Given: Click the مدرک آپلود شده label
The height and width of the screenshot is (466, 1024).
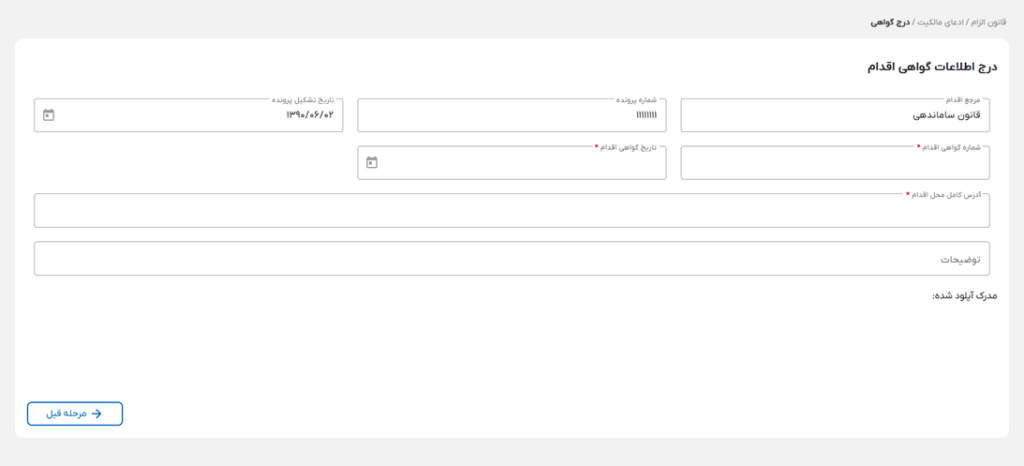Looking at the screenshot, I should 959,296.
